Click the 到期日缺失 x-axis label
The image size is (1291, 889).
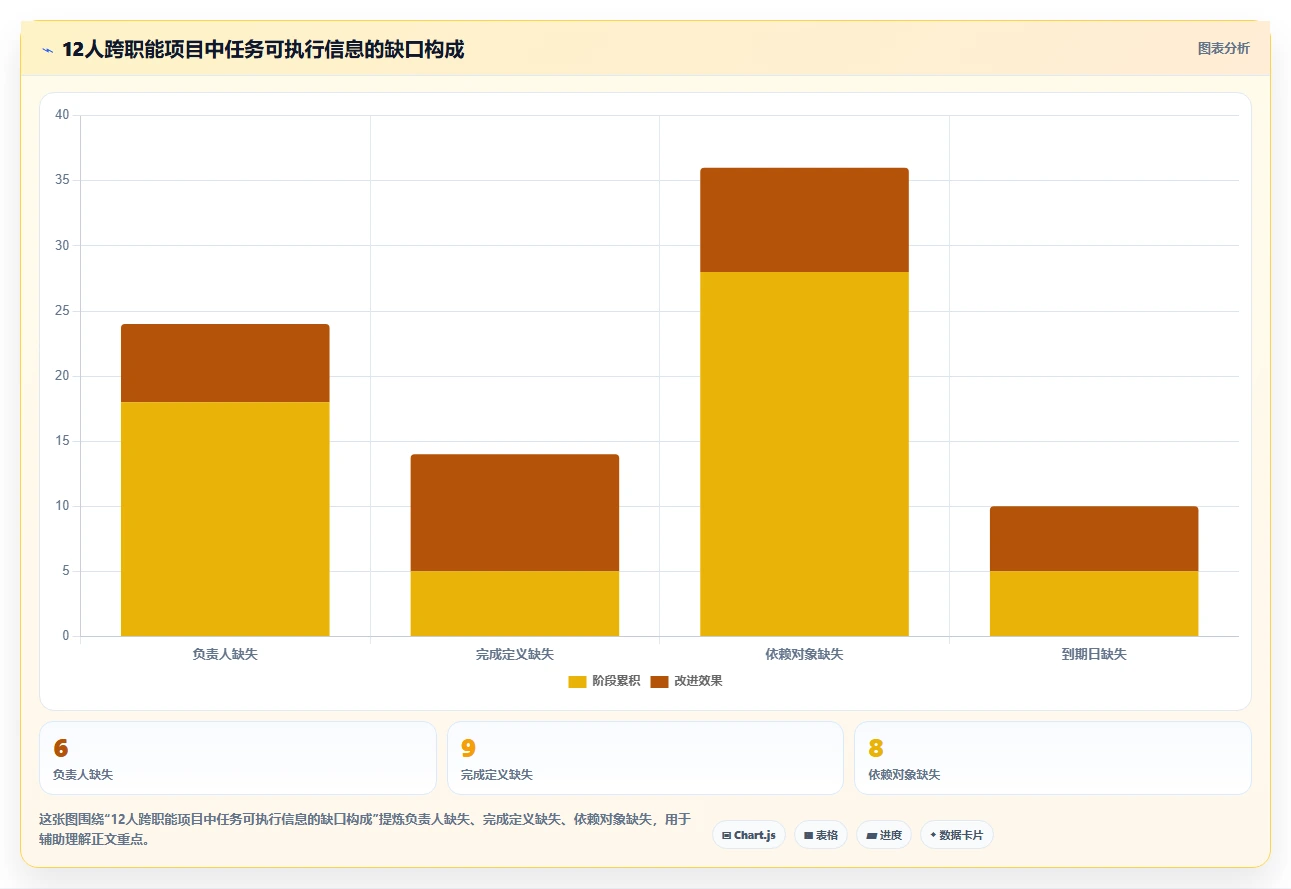(x=1094, y=655)
